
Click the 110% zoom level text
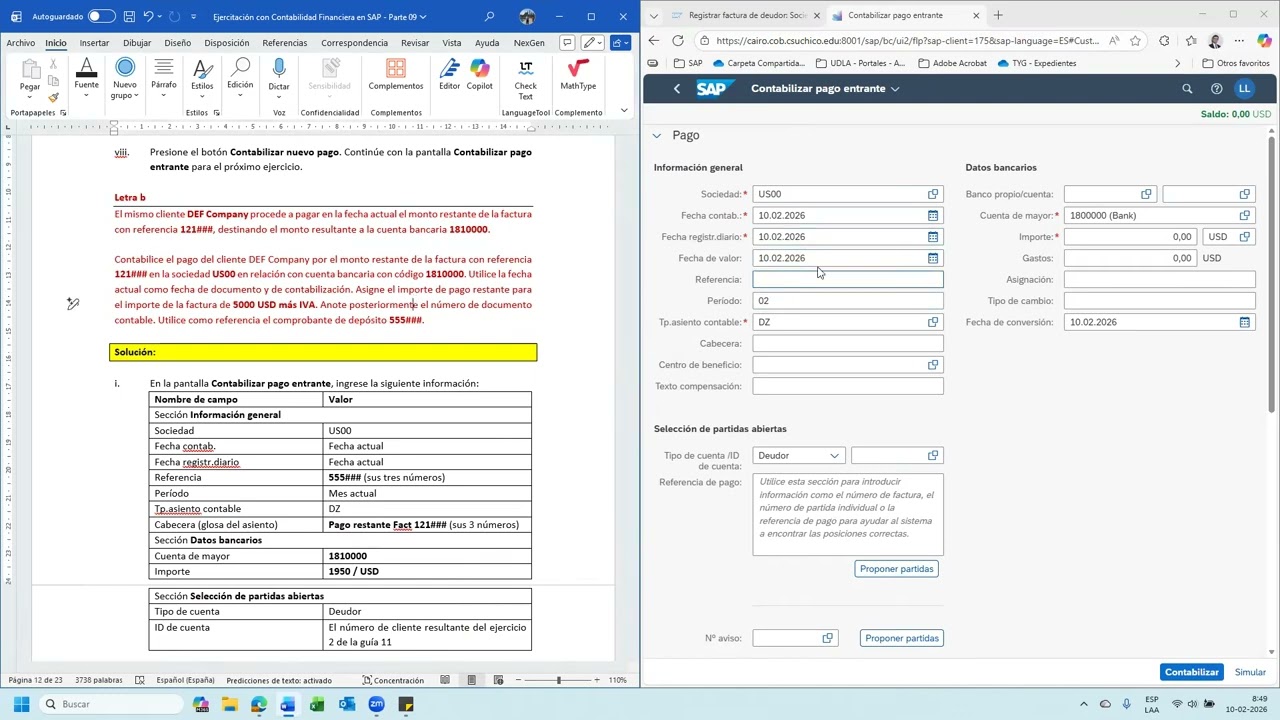pos(618,680)
